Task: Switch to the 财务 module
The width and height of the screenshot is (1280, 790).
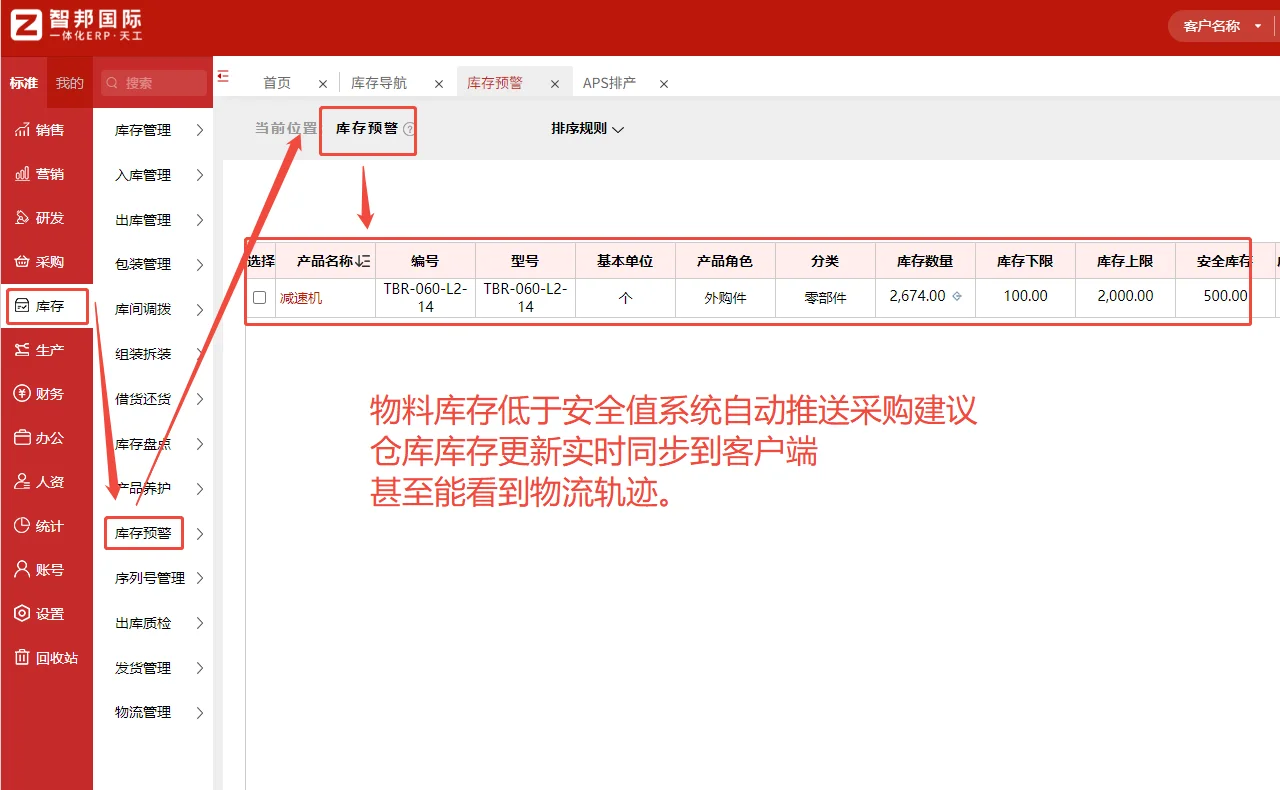Action: pos(47,393)
